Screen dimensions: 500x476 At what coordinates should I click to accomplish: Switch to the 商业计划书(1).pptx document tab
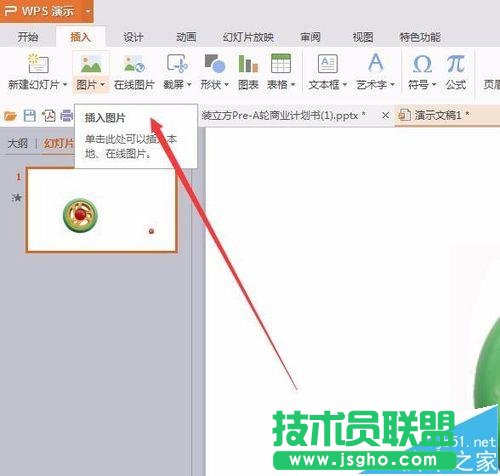click(283, 116)
